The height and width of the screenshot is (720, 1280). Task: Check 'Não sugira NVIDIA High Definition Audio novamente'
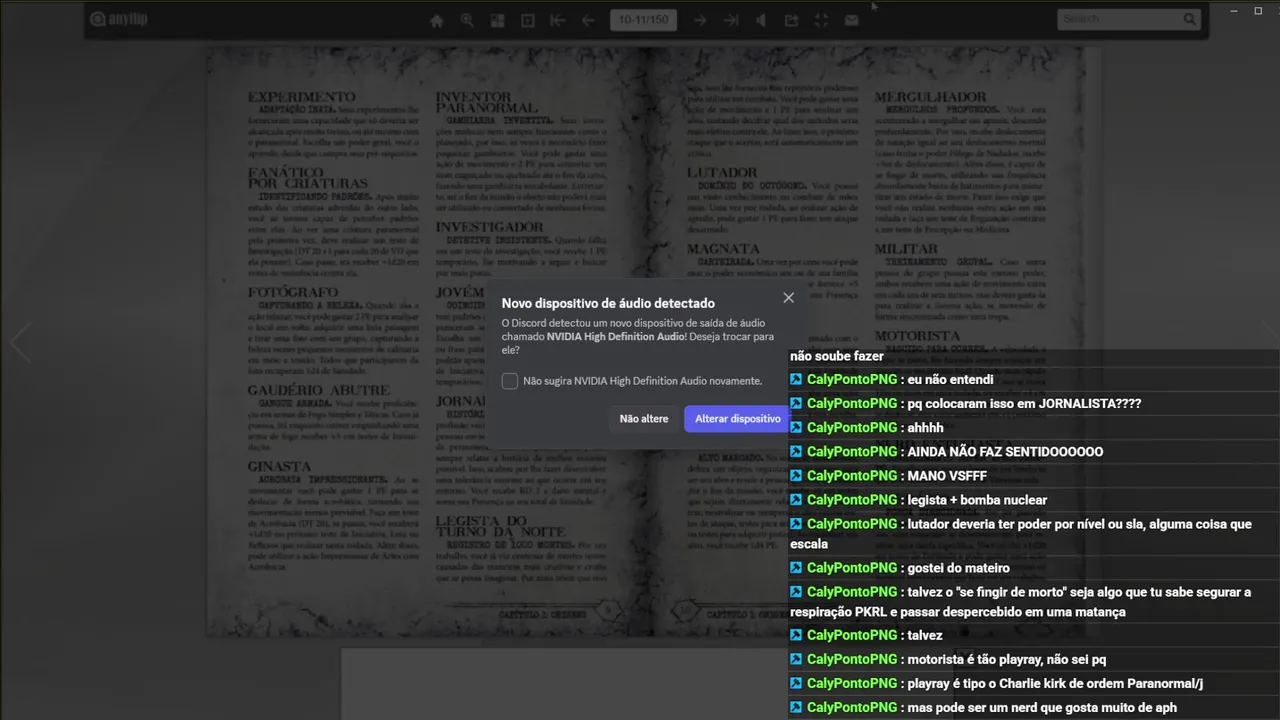[510, 381]
